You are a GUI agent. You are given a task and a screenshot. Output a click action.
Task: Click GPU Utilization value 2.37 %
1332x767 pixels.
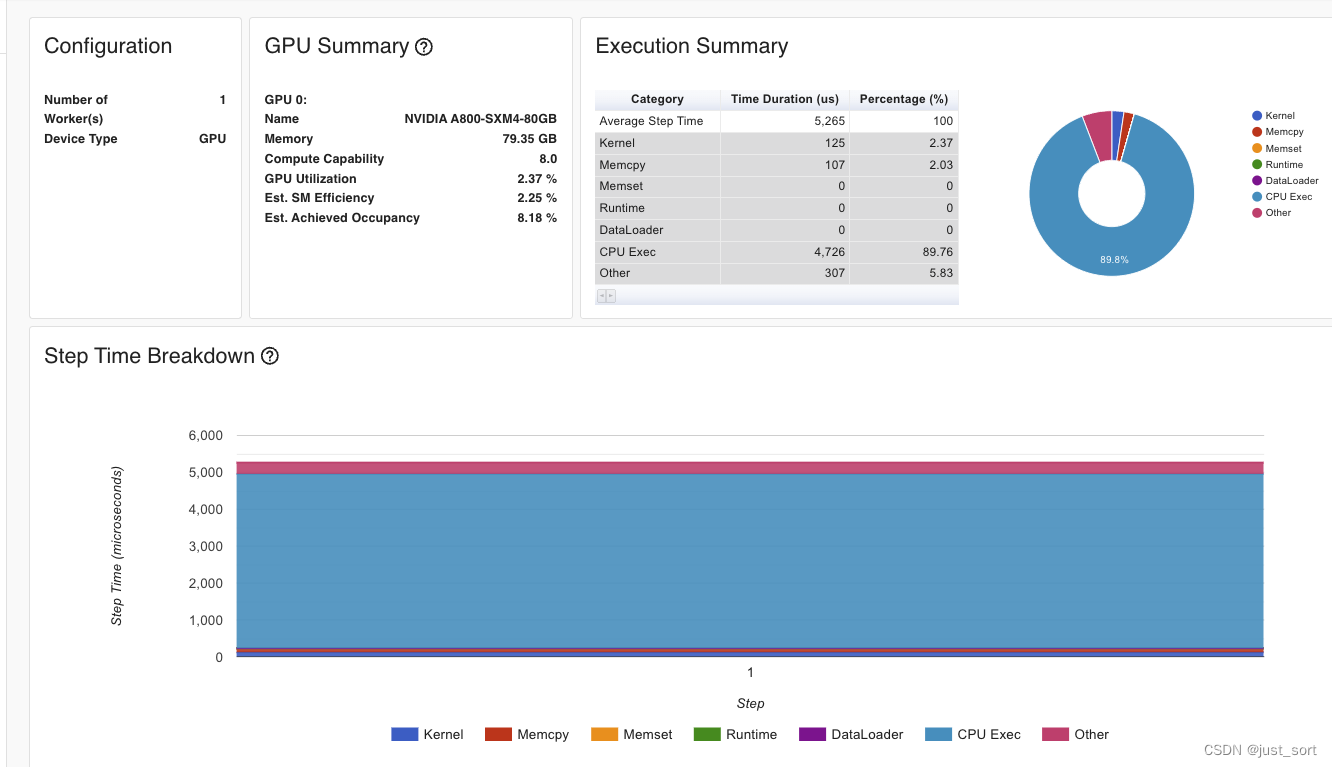pos(537,179)
